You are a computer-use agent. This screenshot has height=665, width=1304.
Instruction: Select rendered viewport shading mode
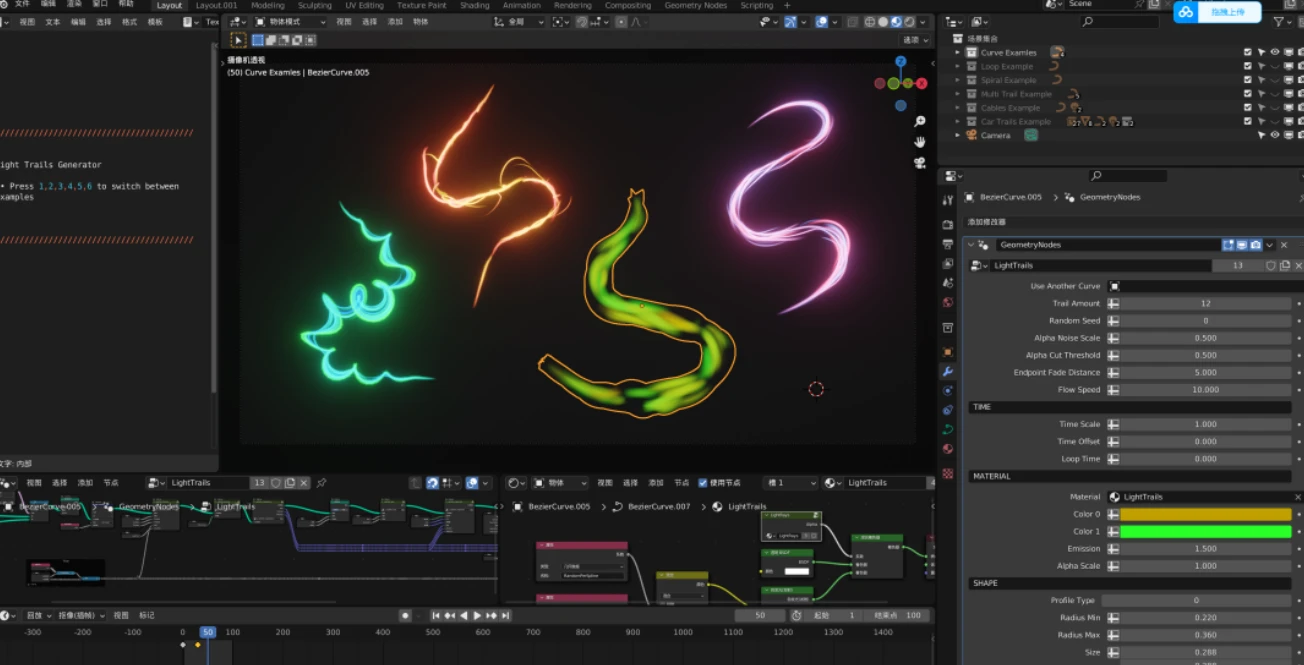coord(909,21)
